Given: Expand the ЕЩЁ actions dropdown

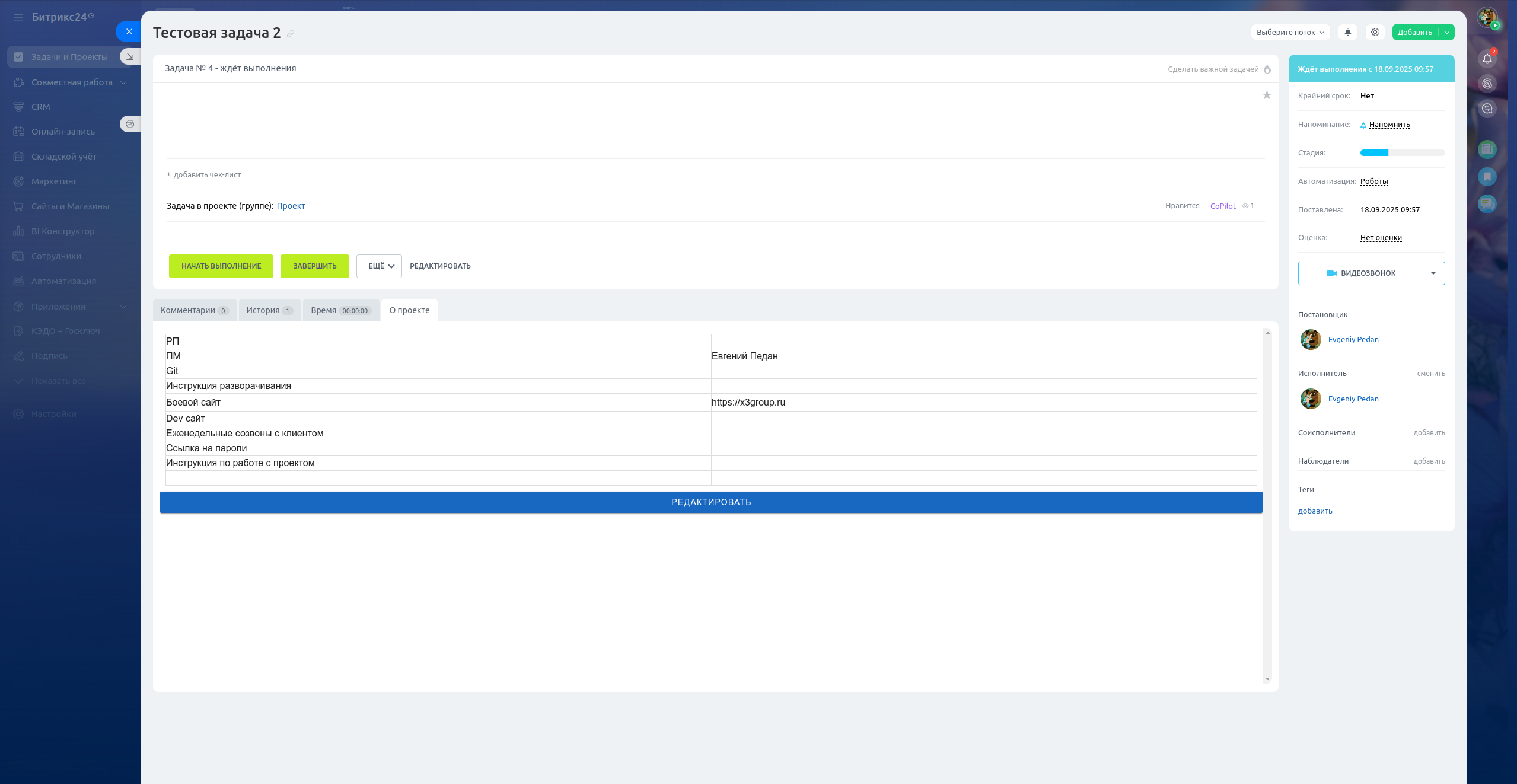Looking at the screenshot, I should click(x=379, y=266).
